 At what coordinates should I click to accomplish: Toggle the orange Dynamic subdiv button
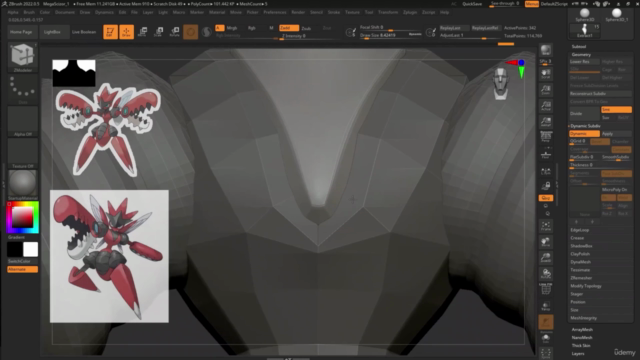[584, 133]
